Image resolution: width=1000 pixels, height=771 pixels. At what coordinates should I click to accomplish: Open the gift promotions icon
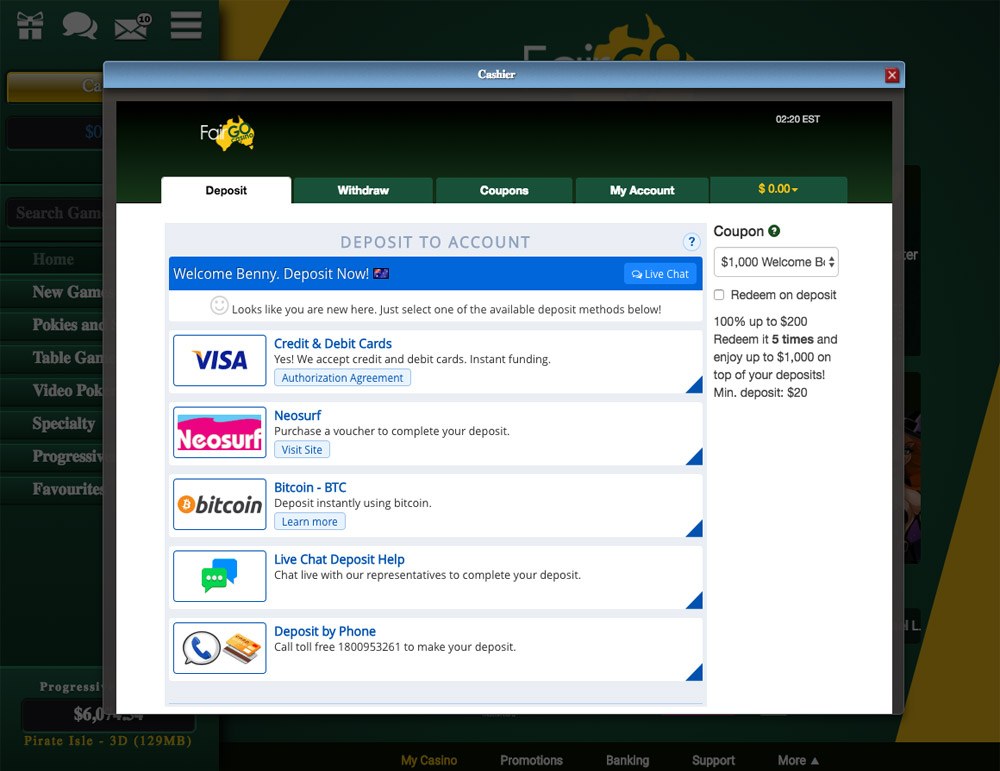coord(30,26)
